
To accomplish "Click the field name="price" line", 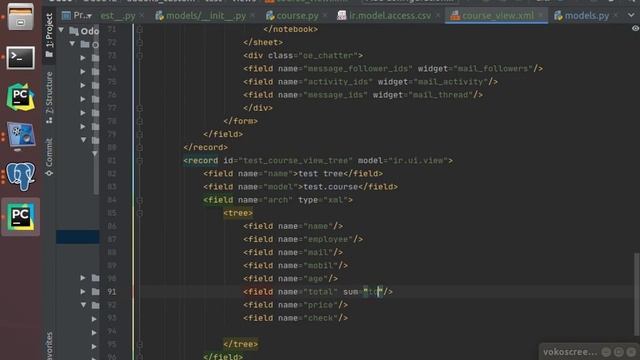I will click(x=296, y=305).
